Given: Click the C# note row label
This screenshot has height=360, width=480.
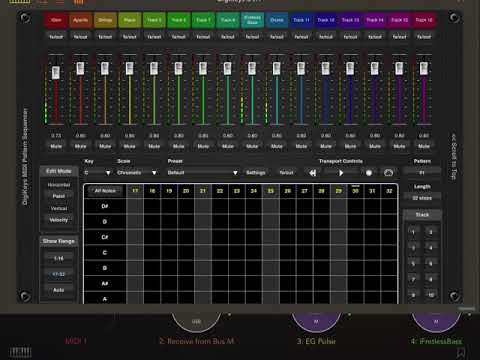Looking at the screenshot, I should point(105,237).
